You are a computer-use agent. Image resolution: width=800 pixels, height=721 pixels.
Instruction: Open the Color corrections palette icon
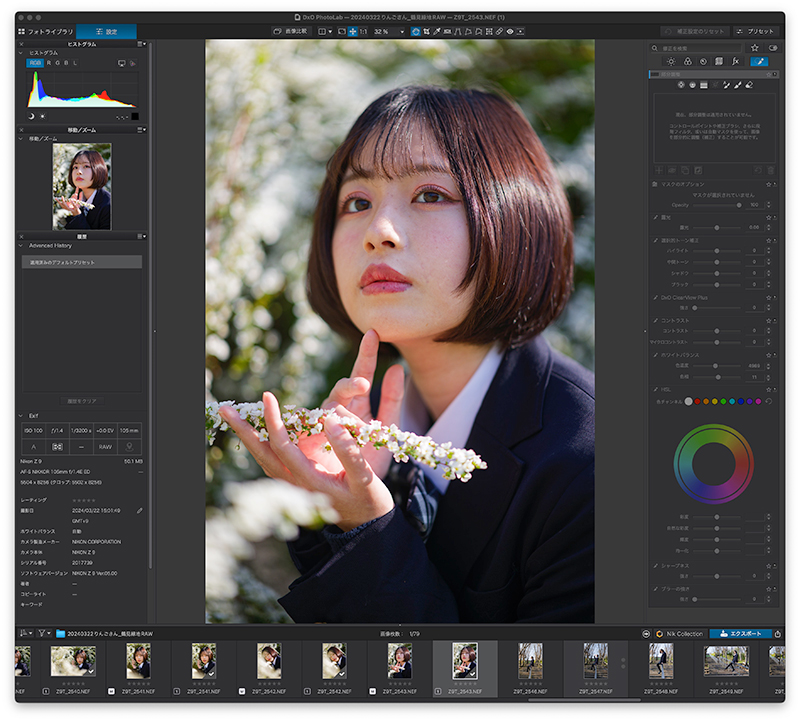coord(687,62)
